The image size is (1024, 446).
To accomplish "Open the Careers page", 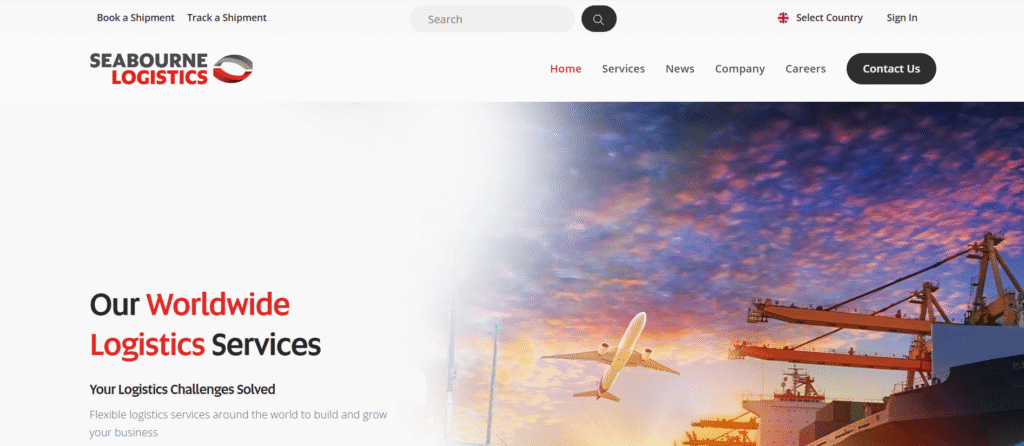I will tap(805, 69).
